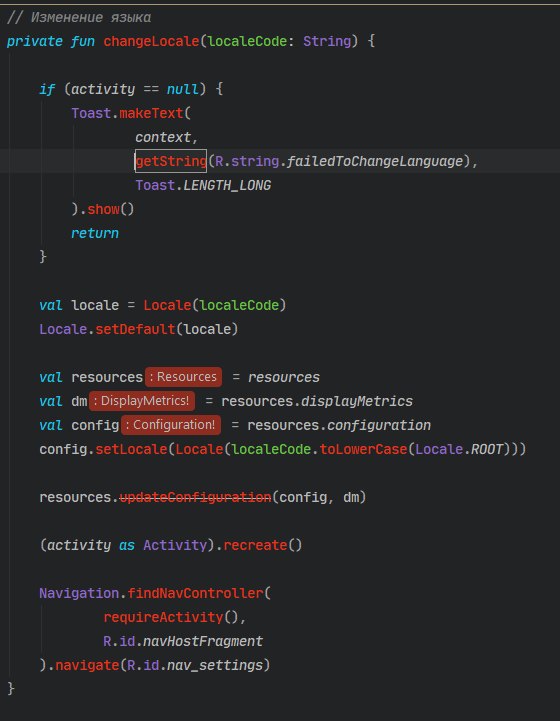Click the 'fun' keyword
The height and width of the screenshot is (721, 560).
coord(83,41)
